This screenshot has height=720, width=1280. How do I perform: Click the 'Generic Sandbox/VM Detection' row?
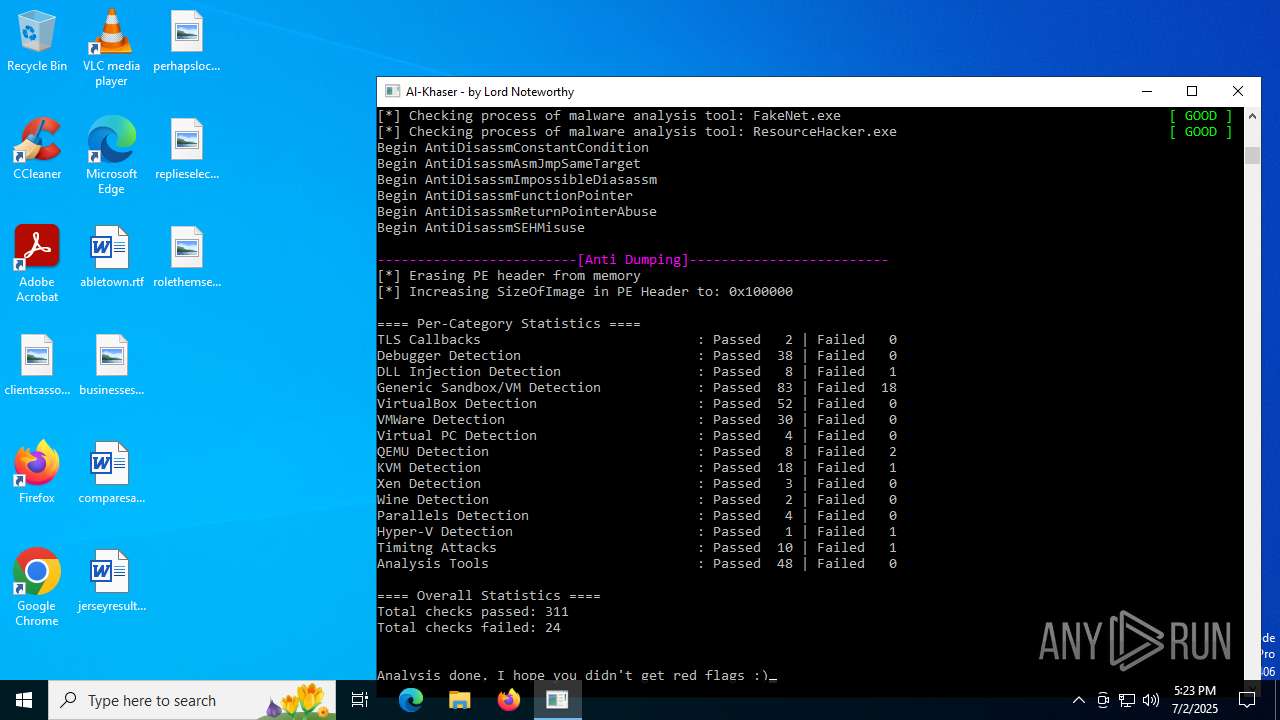click(637, 388)
